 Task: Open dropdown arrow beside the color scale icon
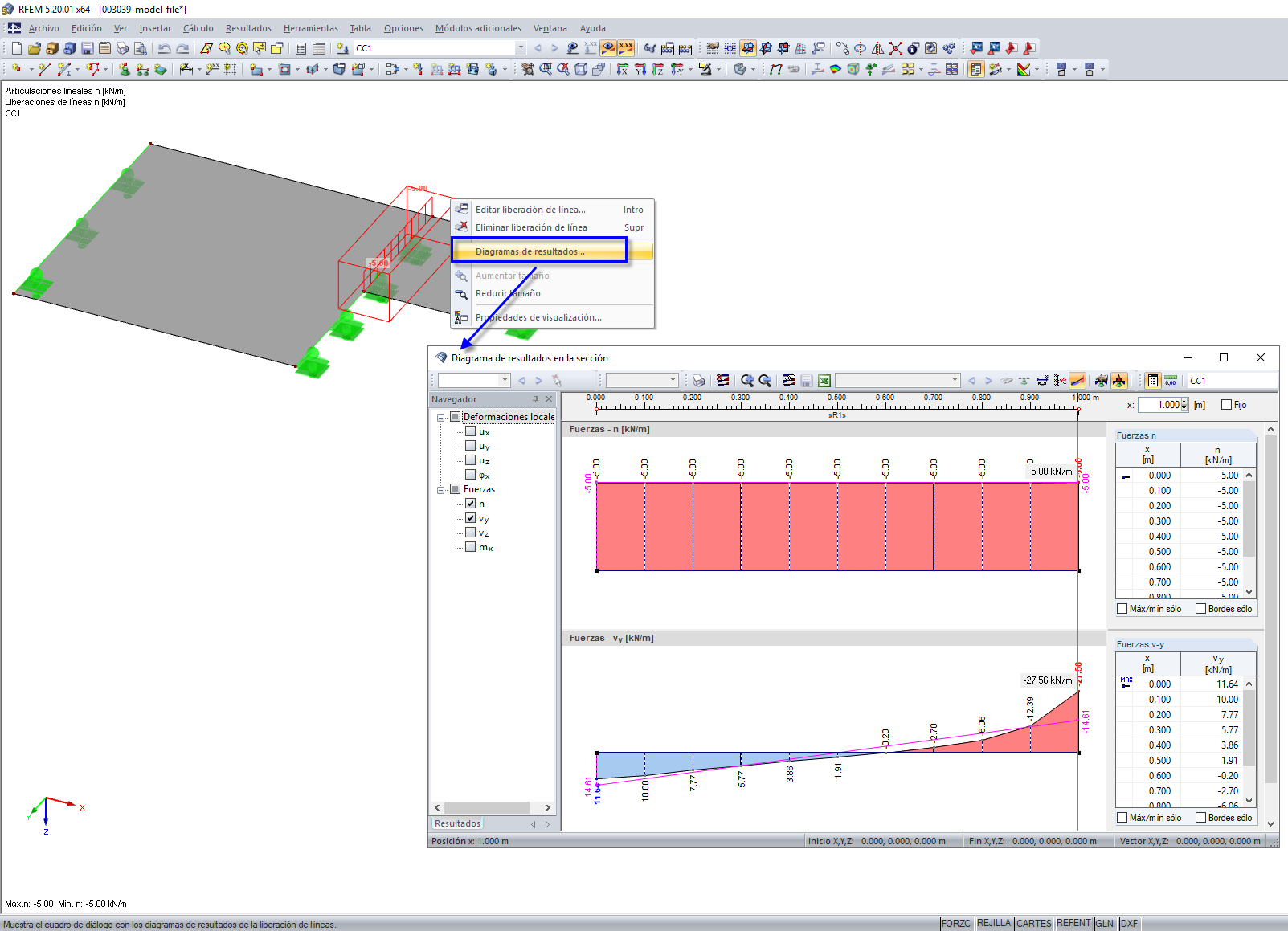(1037, 69)
